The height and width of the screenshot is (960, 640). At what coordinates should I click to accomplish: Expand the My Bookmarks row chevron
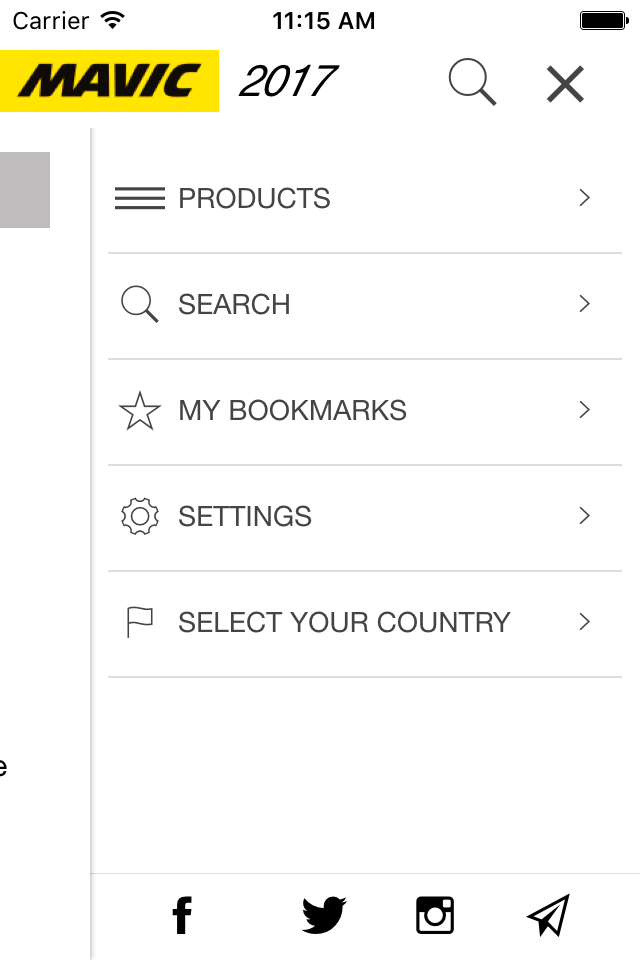tap(584, 410)
